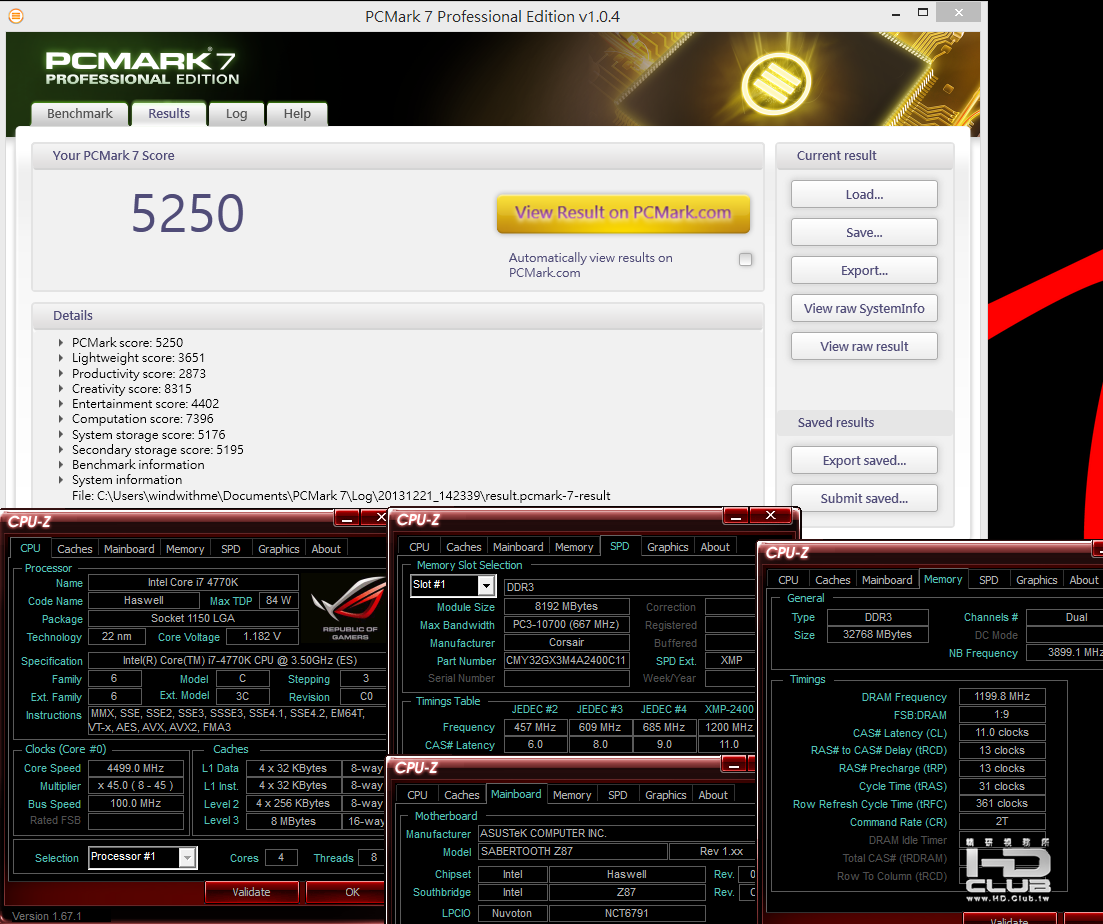Open Memory tab in CPU-Z CPU window
The width and height of the screenshot is (1103, 924).
click(x=185, y=549)
